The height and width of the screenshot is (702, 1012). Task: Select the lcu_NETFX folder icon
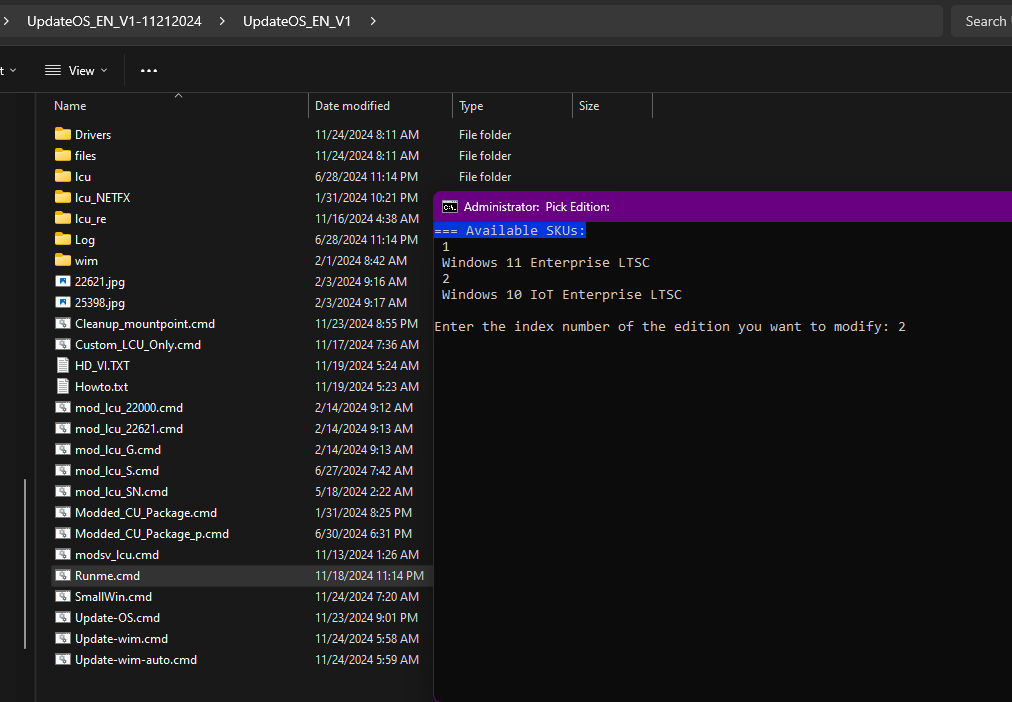tap(63, 197)
